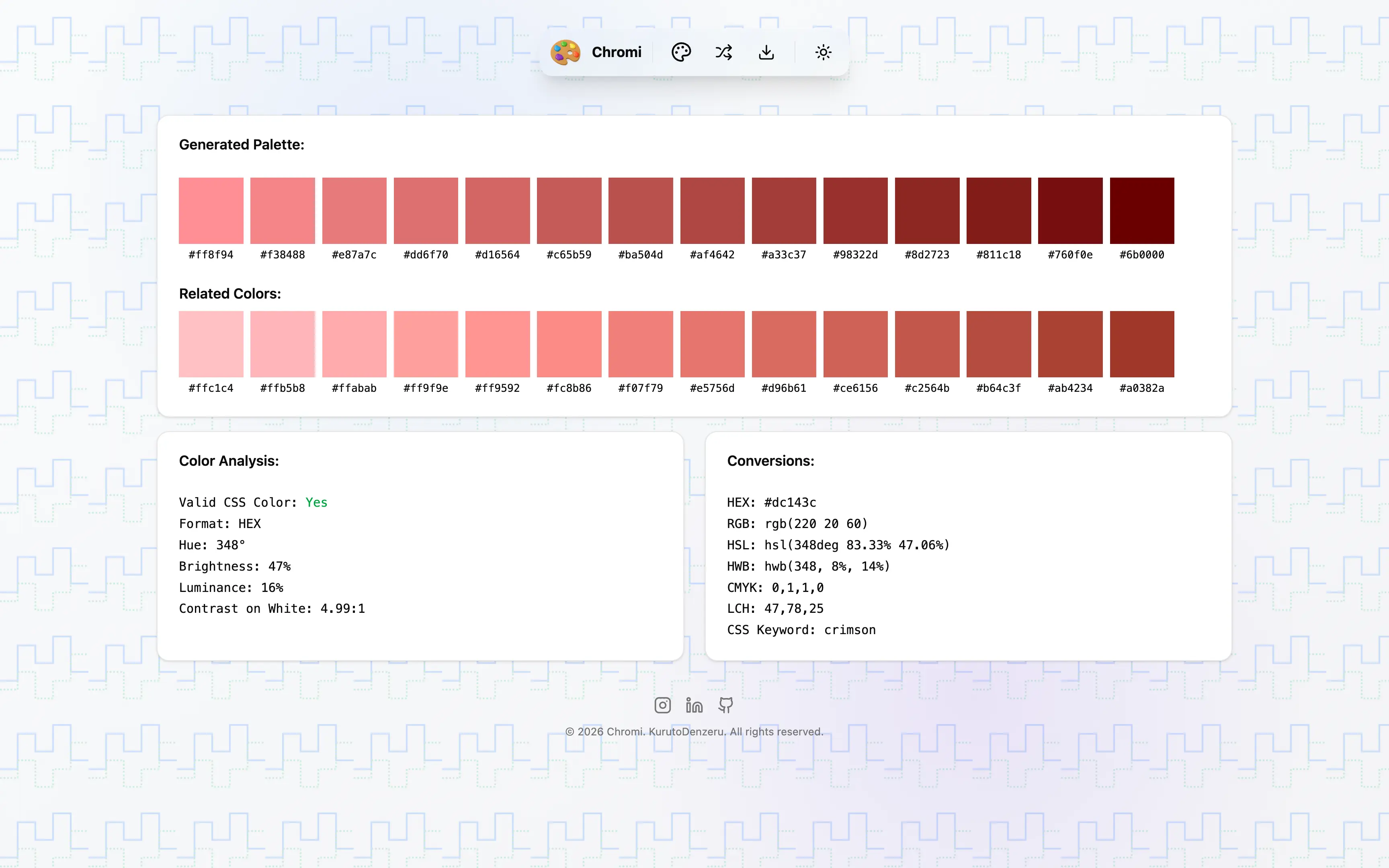Screen dimensions: 1389x868
Task: Copy the hex label #ff8f94
Action: tap(211, 254)
